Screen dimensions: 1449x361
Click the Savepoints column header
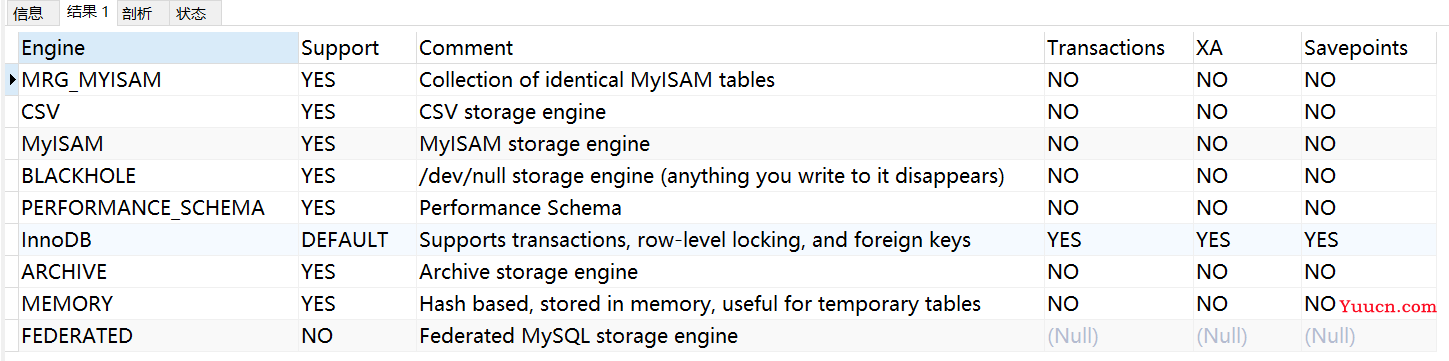[x=1369, y=48]
